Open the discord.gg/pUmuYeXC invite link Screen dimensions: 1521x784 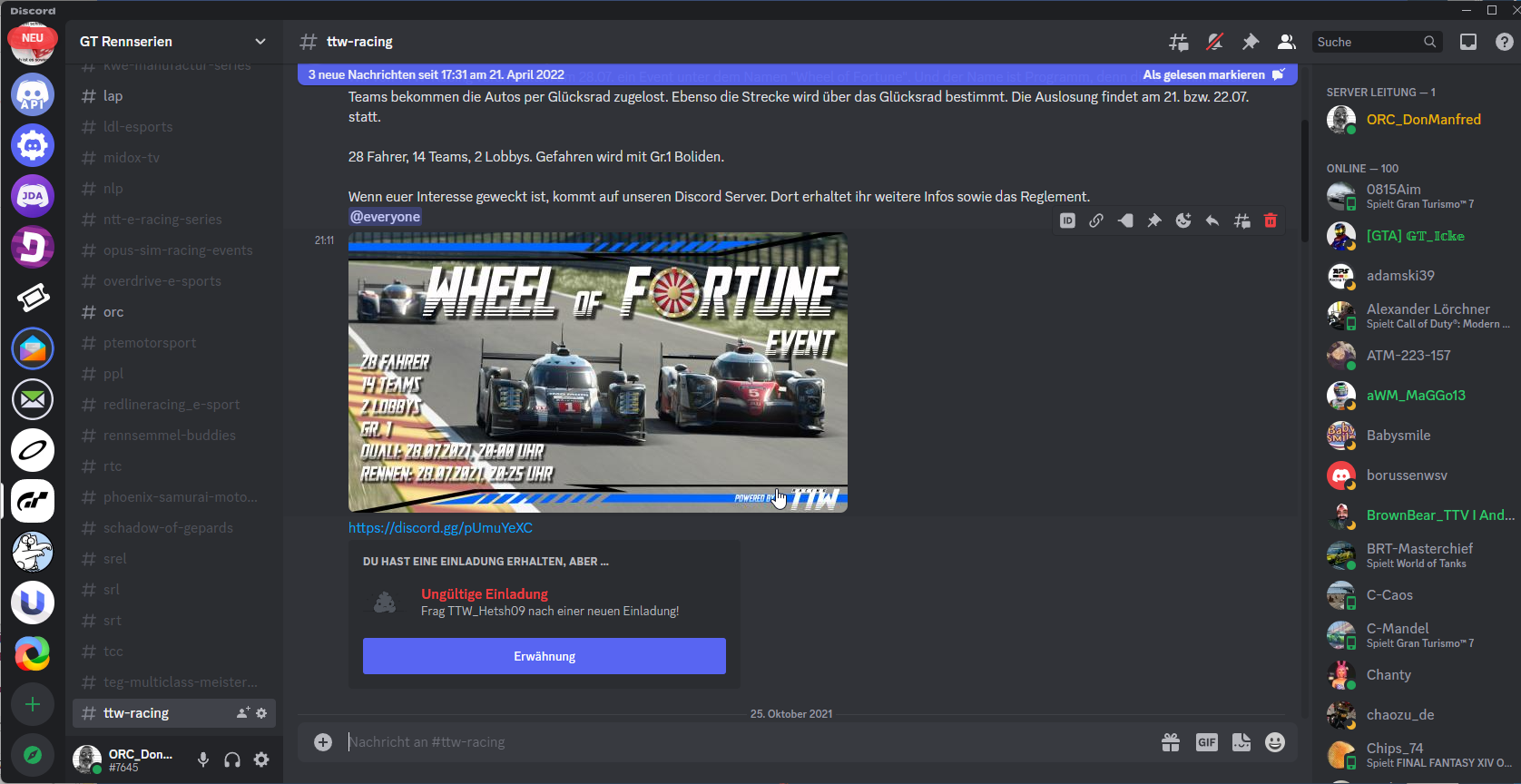point(440,528)
